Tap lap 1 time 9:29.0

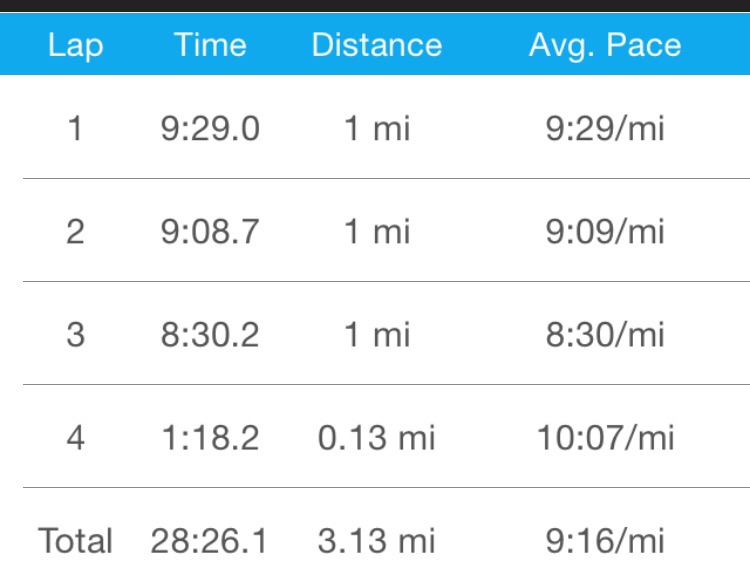(210, 129)
